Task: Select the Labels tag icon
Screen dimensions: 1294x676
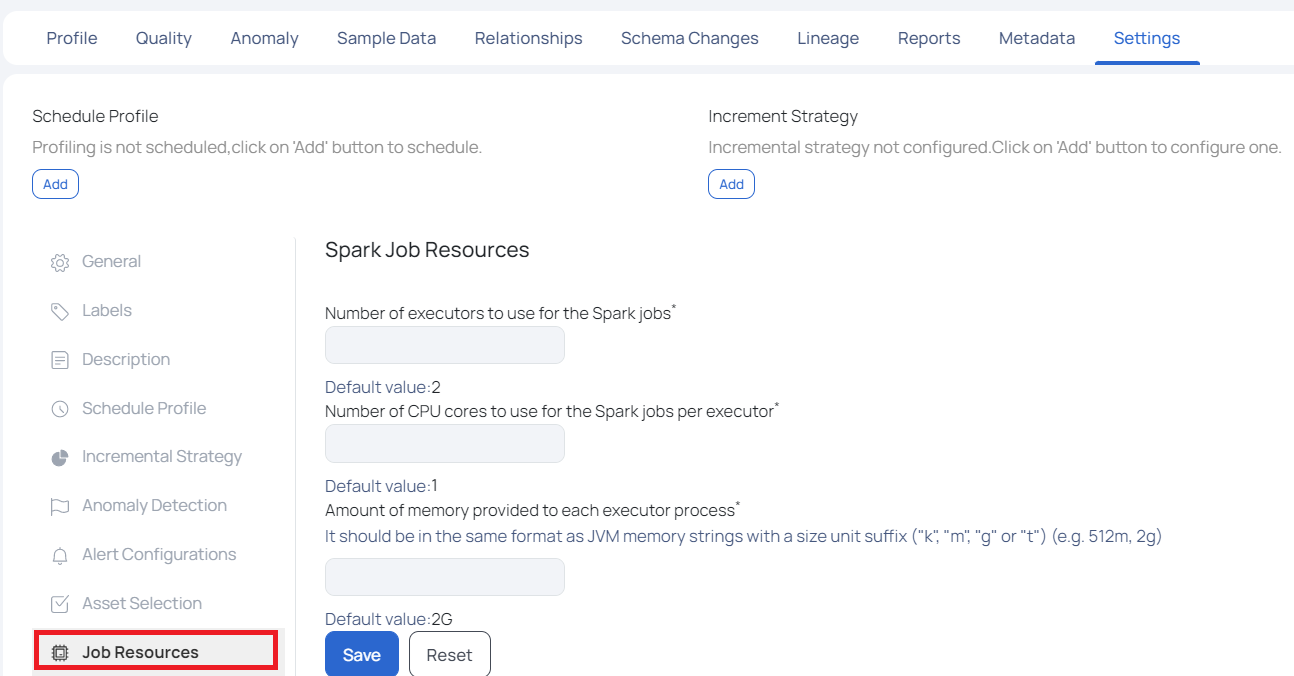Action: [x=60, y=312]
